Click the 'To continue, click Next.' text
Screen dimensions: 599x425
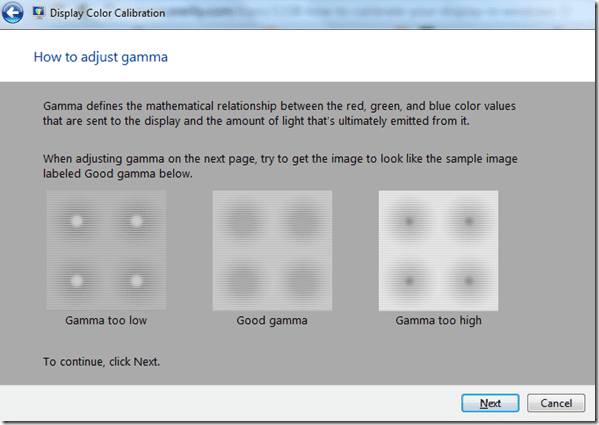101,362
